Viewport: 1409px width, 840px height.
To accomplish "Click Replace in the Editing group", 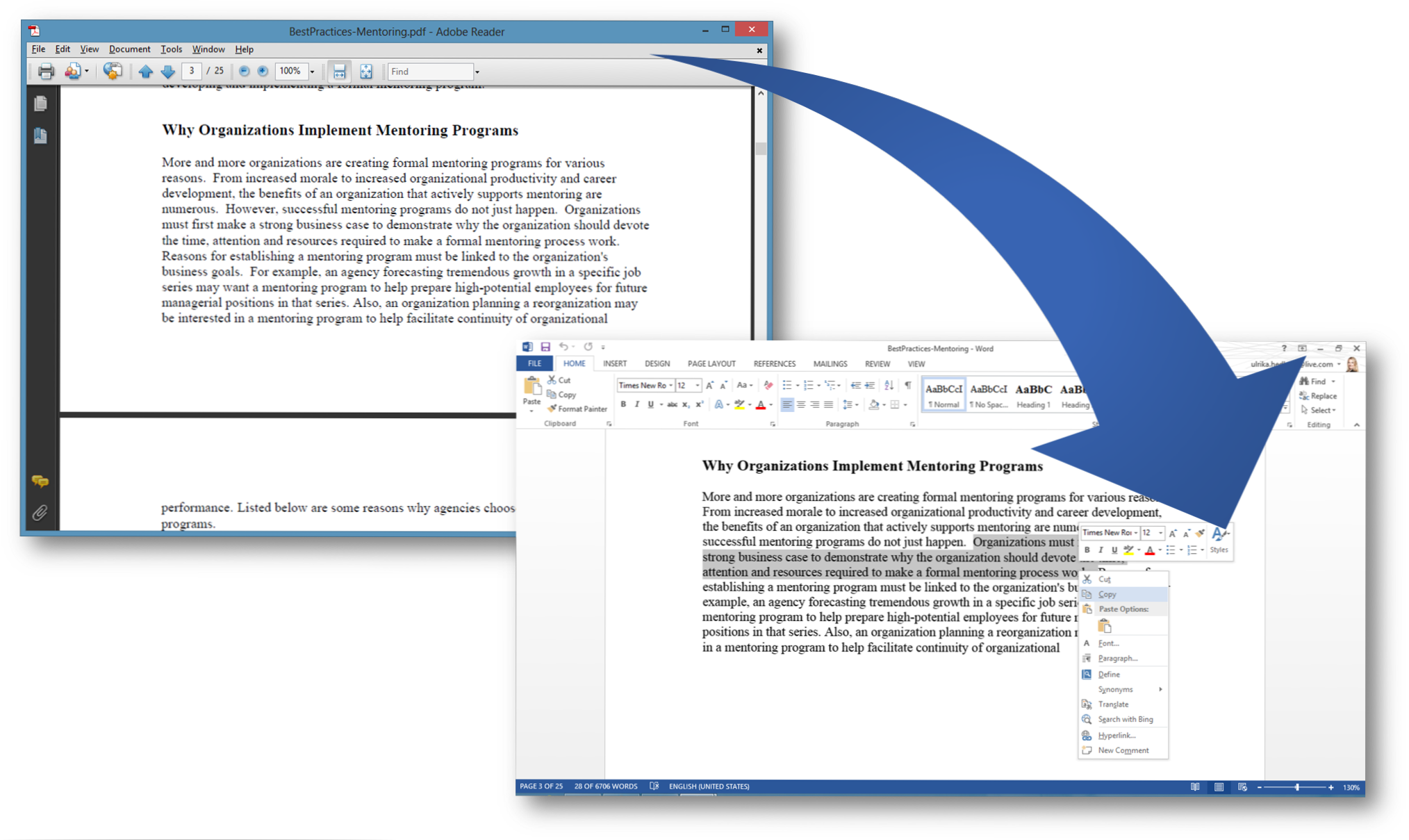I will point(1318,395).
